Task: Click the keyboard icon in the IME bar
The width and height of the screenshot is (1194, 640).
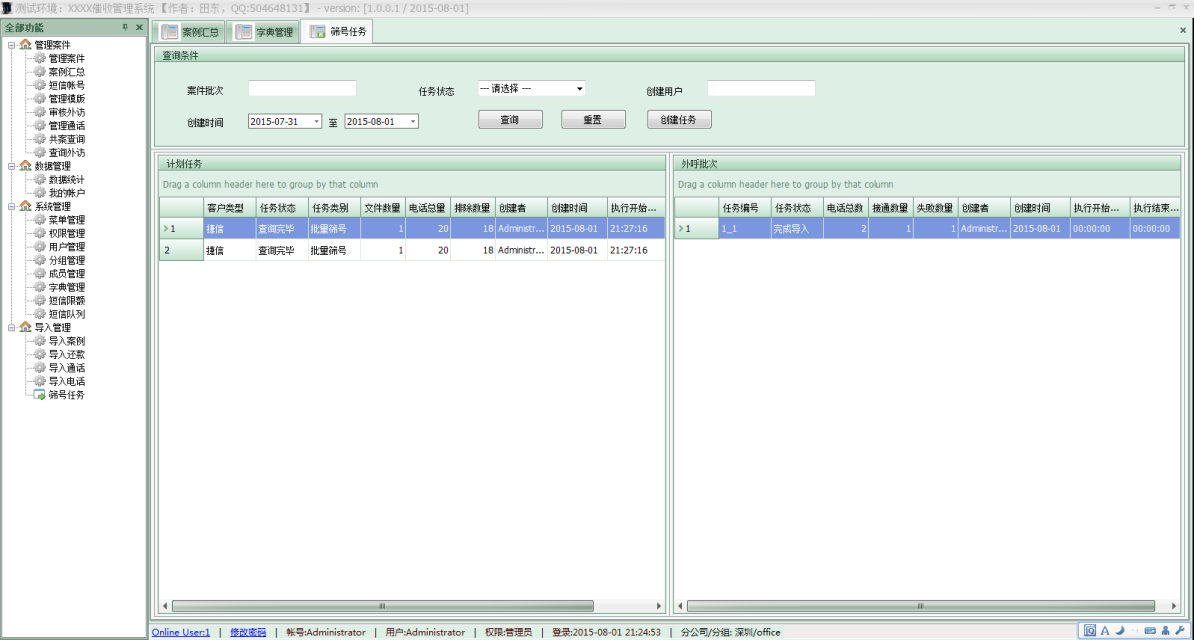Action: (x=1150, y=631)
